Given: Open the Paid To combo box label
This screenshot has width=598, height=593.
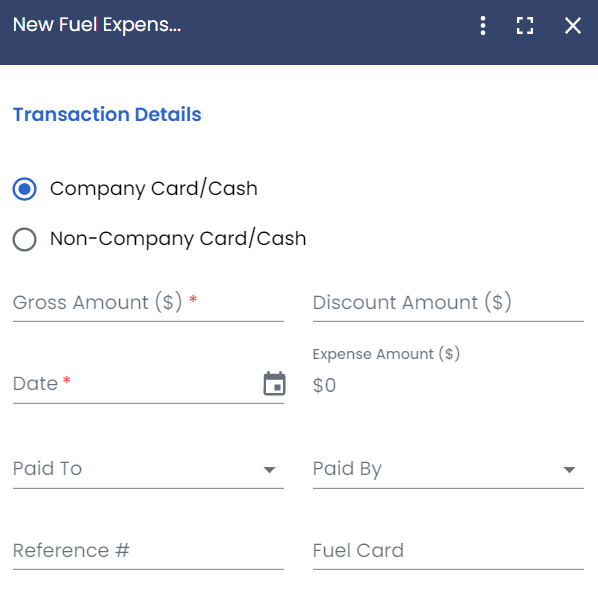Looking at the screenshot, I should [x=48, y=469].
